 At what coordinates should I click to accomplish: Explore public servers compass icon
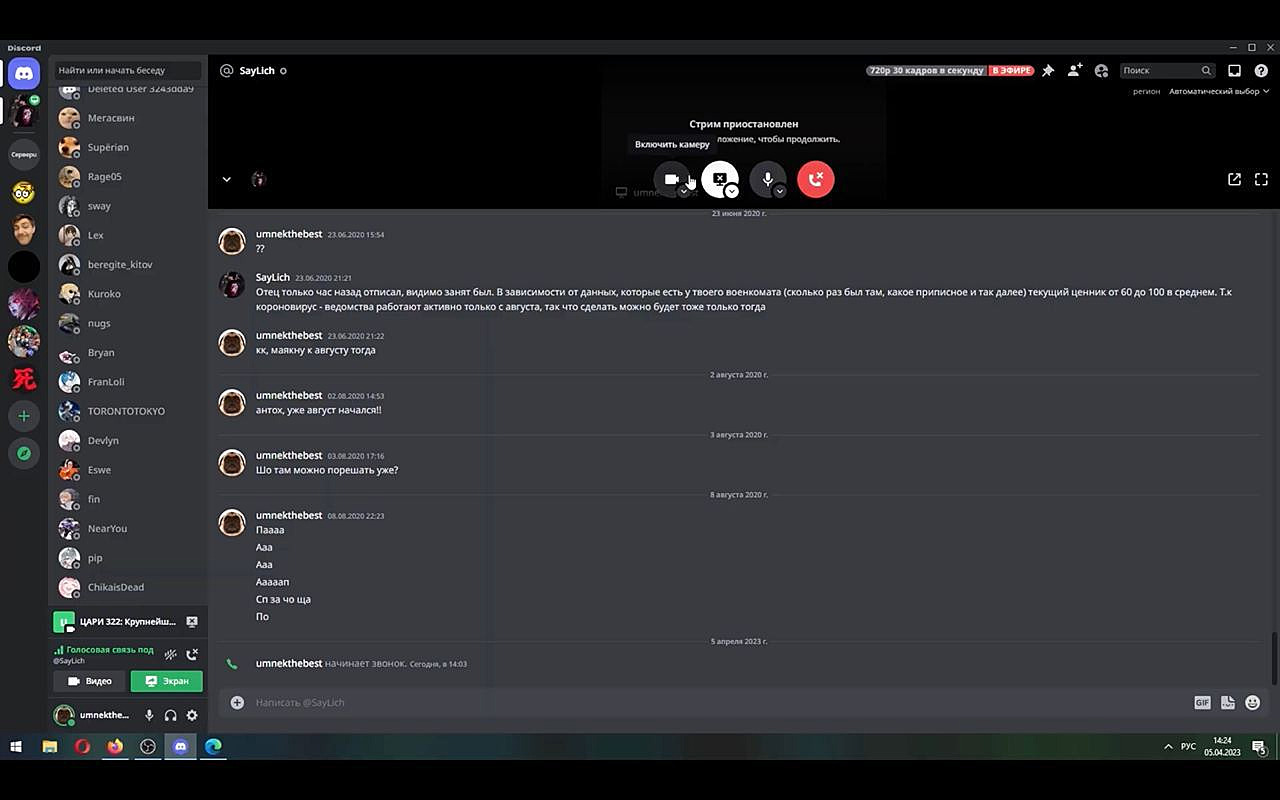[24, 454]
